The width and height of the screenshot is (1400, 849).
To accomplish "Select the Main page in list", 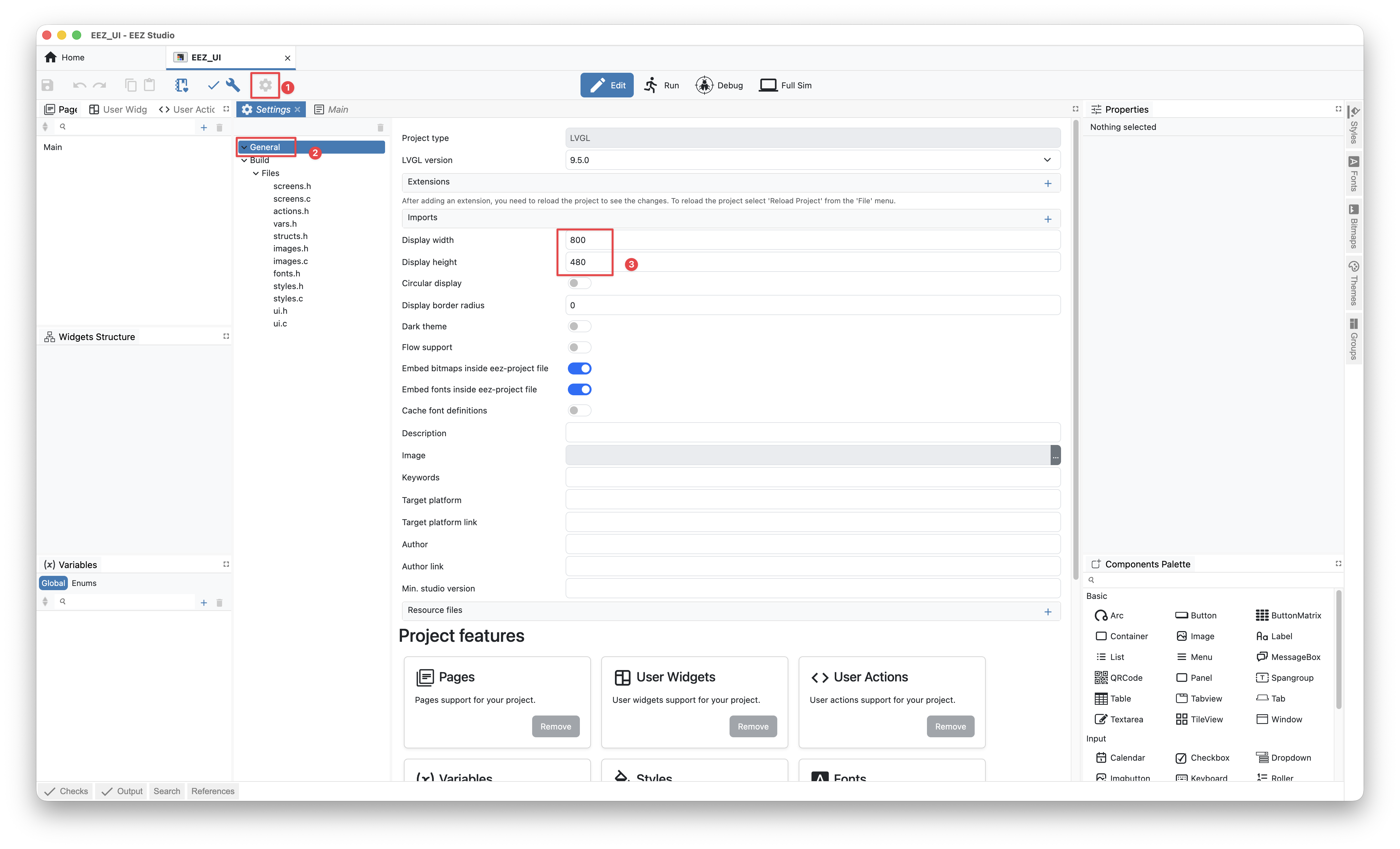I will pyautogui.click(x=53, y=147).
